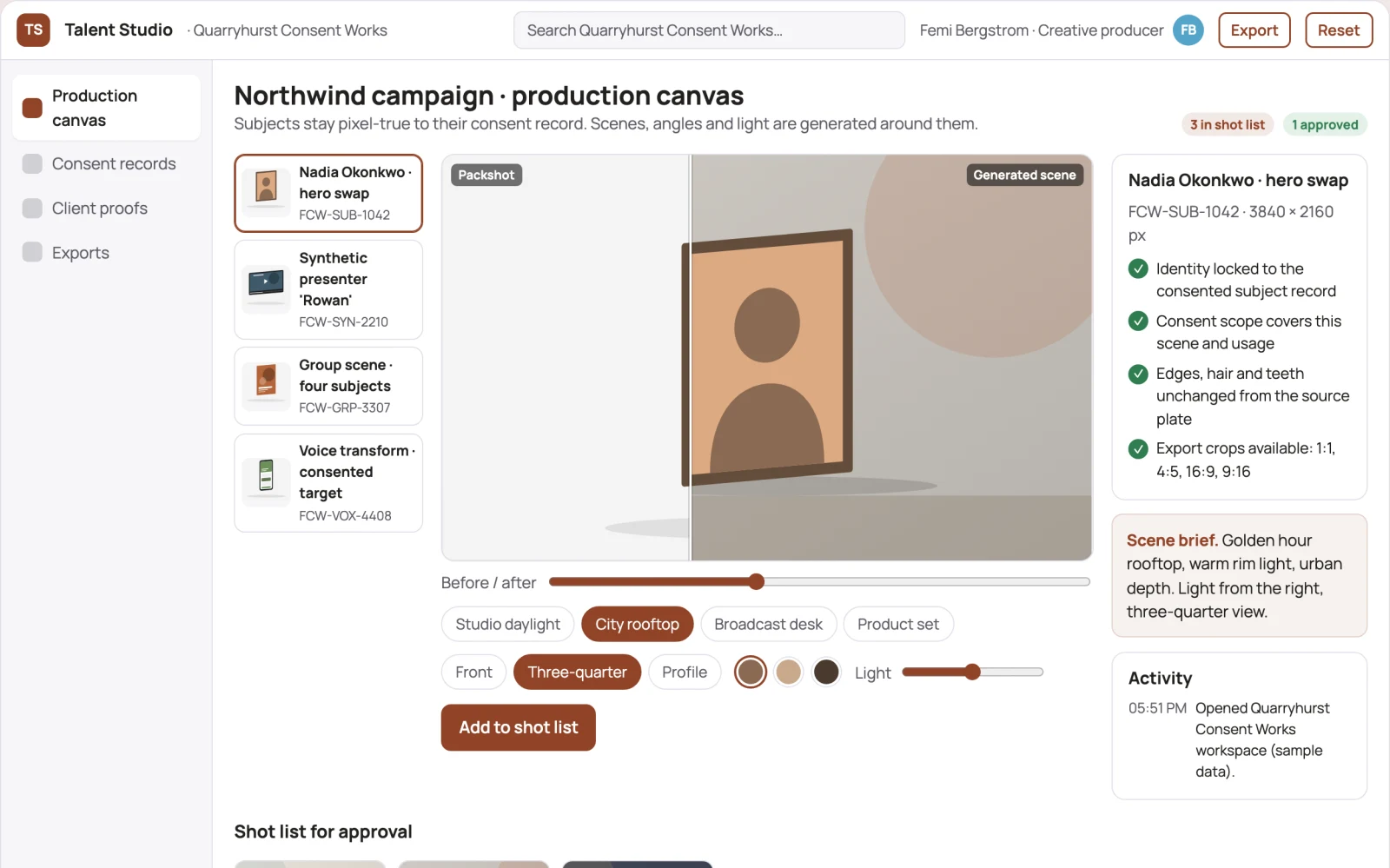Viewport: 1390px width, 868px height.
Task: Select the Product set scene chip
Action: coord(898,624)
